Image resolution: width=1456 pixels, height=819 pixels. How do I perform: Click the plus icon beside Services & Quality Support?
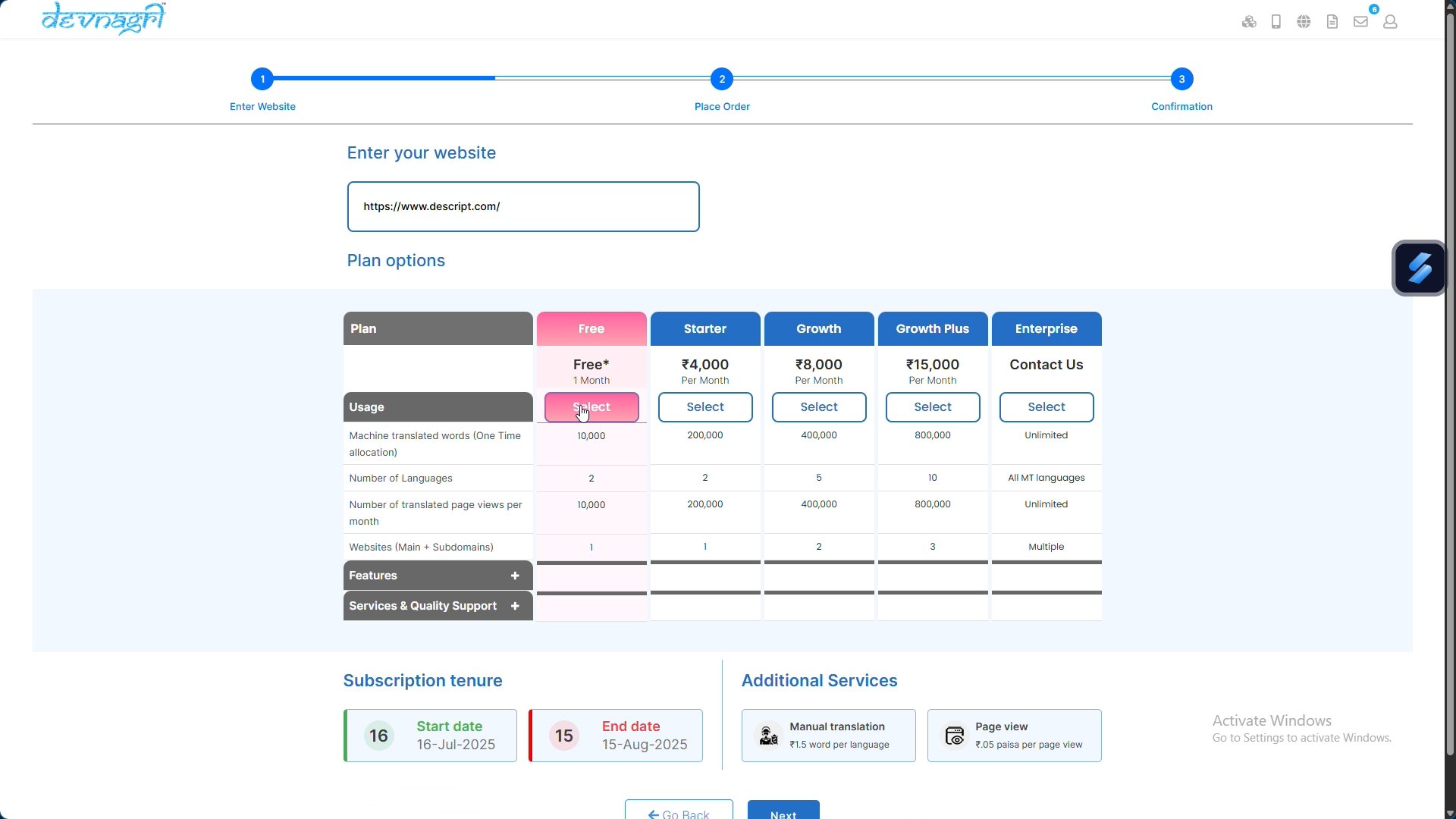(x=515, y=606)
